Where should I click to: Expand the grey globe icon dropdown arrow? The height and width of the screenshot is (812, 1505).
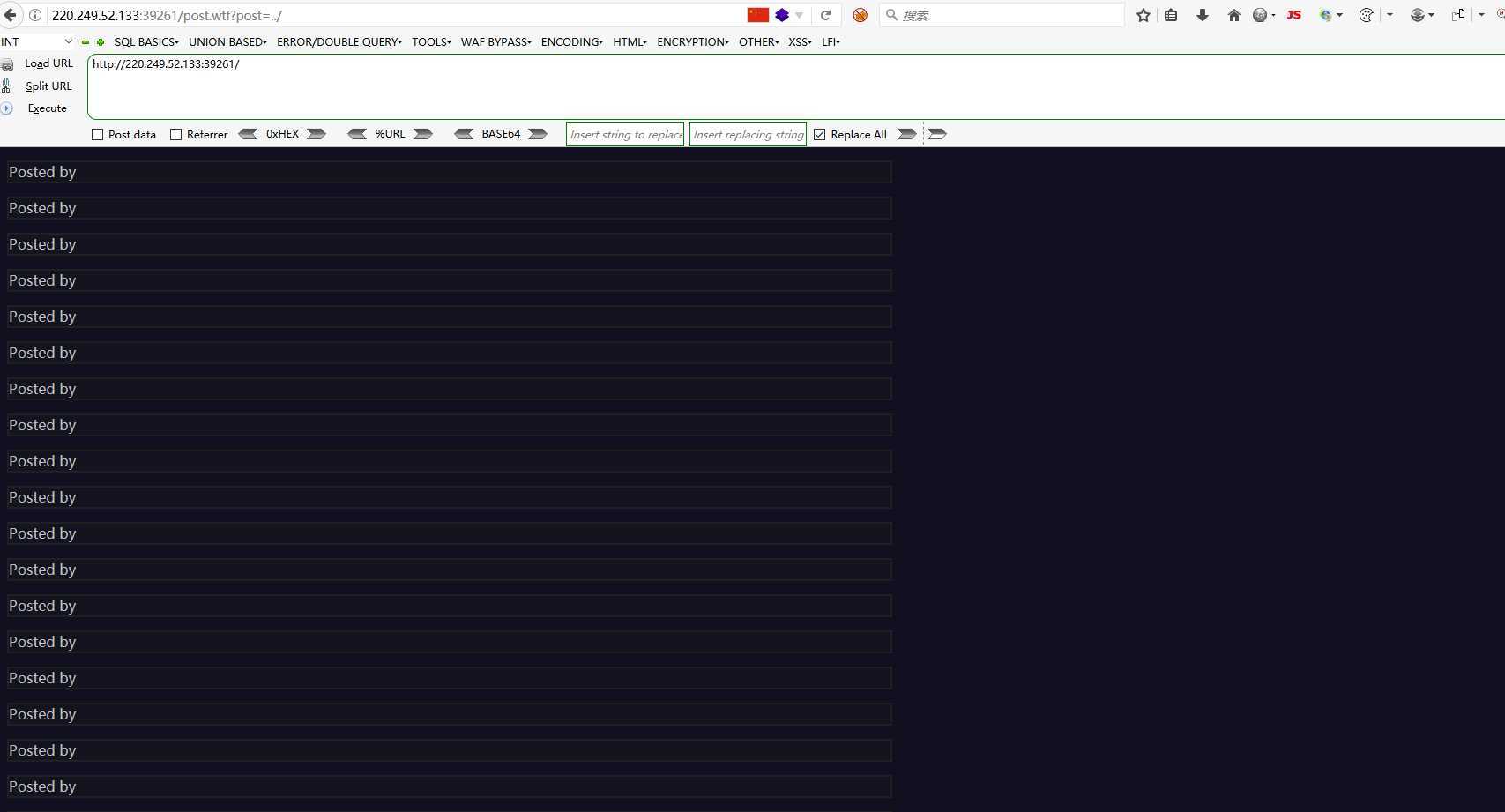tap(1274, 15)
